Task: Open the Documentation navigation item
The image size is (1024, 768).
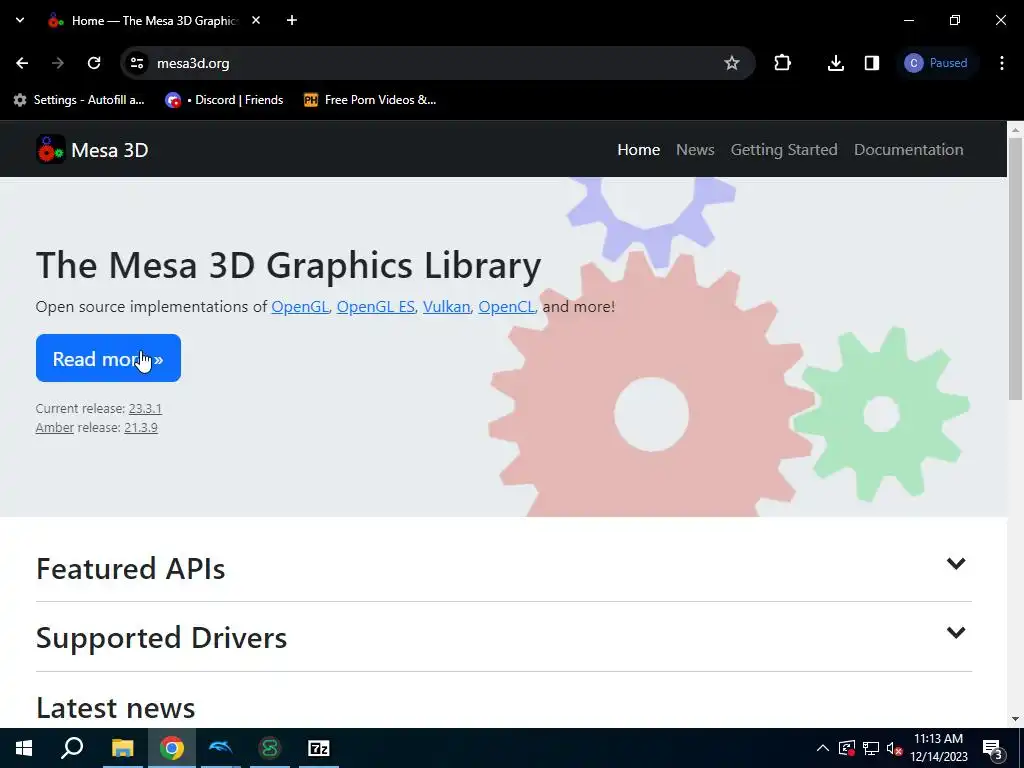Action: 908,150
